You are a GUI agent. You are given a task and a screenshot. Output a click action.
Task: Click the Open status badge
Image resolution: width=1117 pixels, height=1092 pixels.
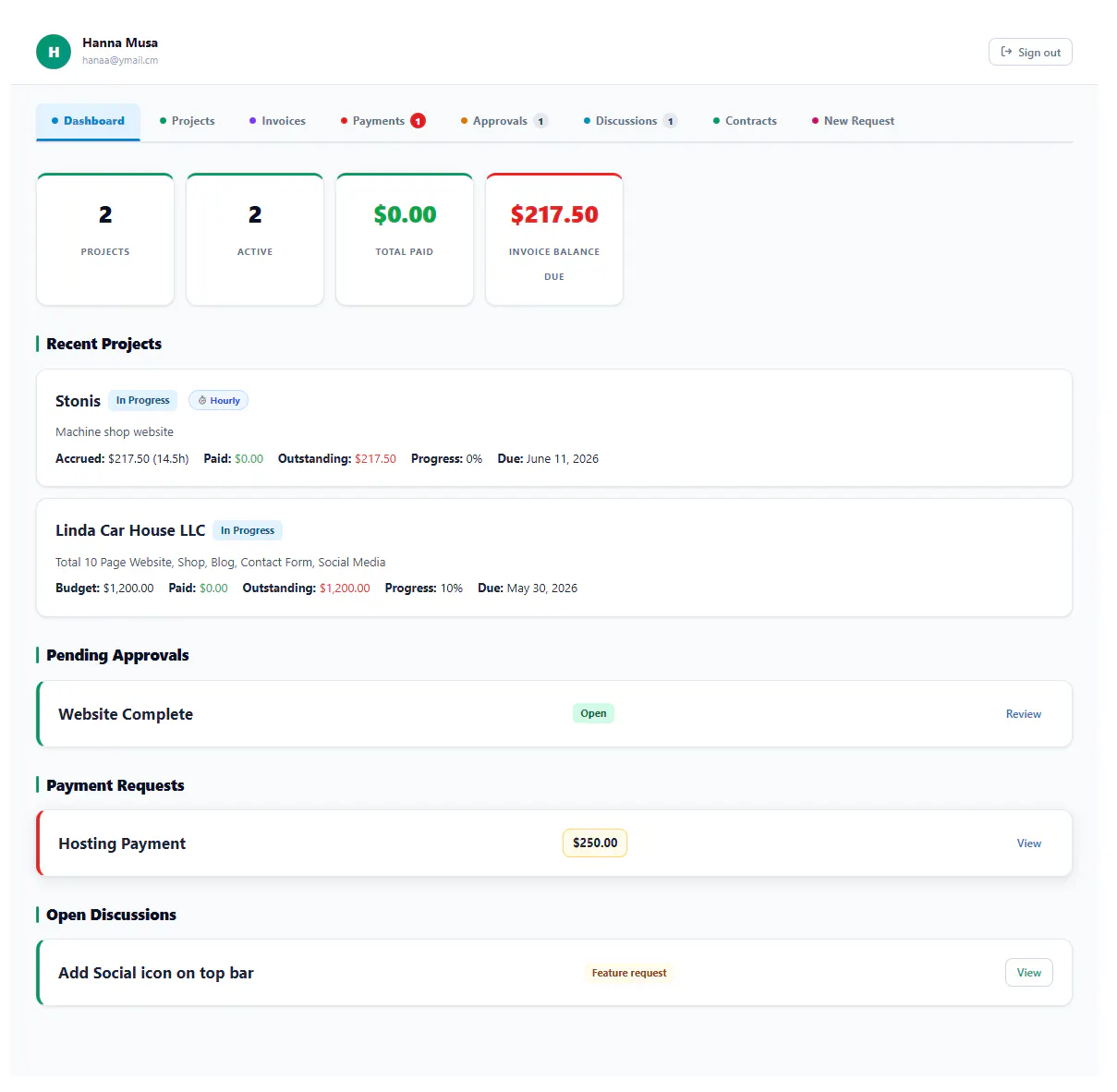(593, 713)
